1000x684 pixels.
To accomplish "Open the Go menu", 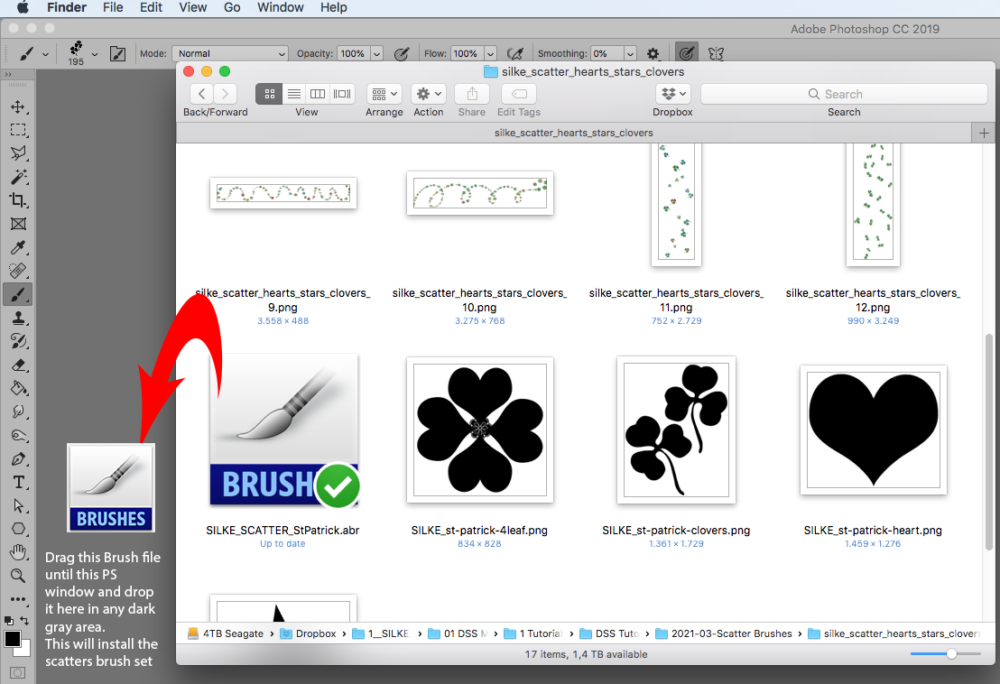I will pos(232,8).
